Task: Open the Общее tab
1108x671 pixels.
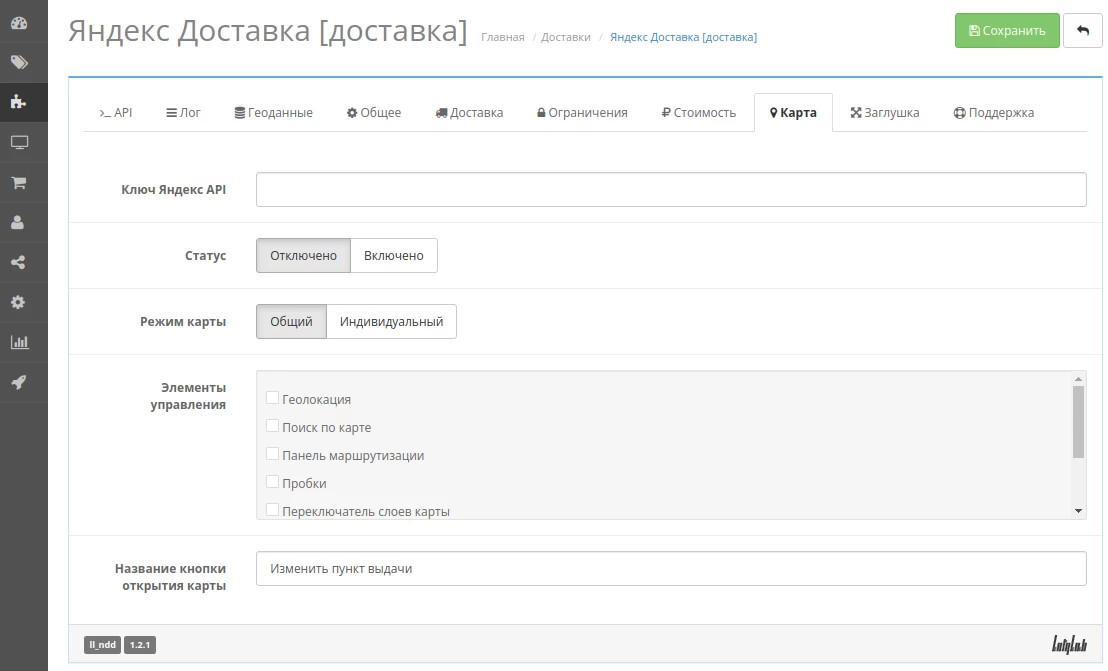Action: pos(374,112)
